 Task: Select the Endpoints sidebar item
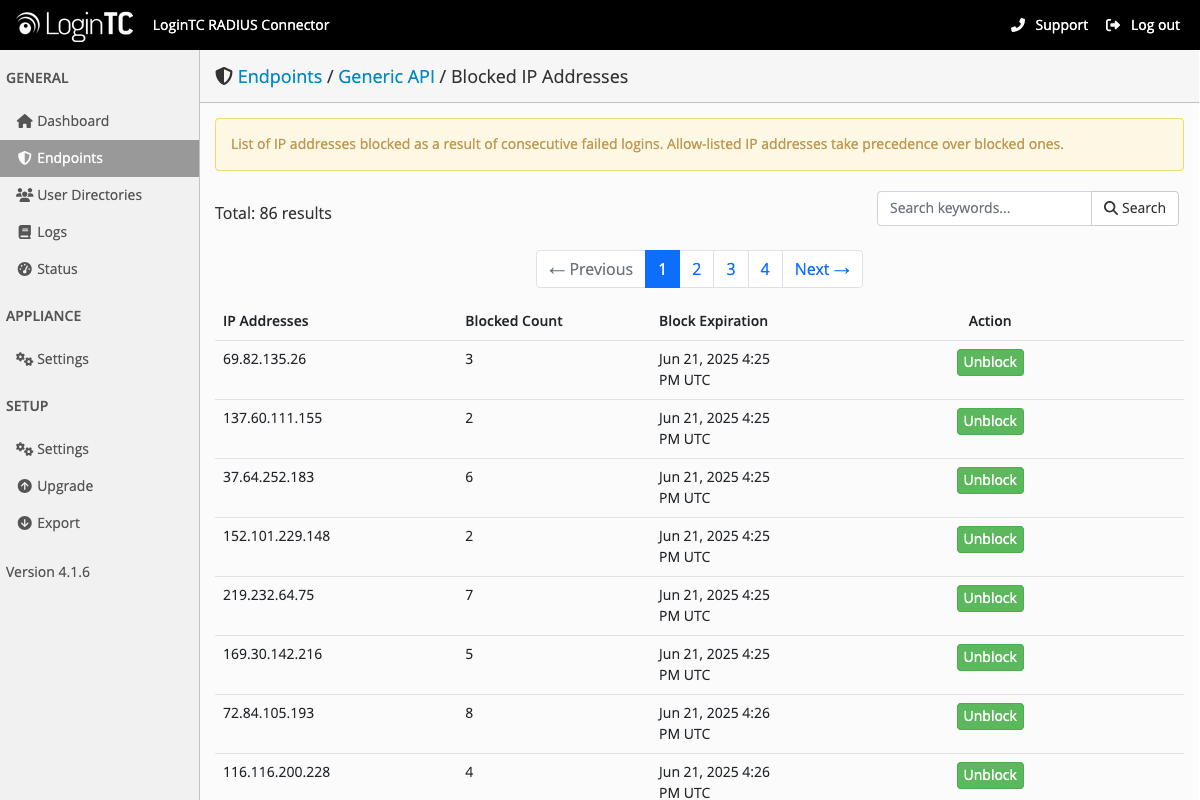click(99, 158)
